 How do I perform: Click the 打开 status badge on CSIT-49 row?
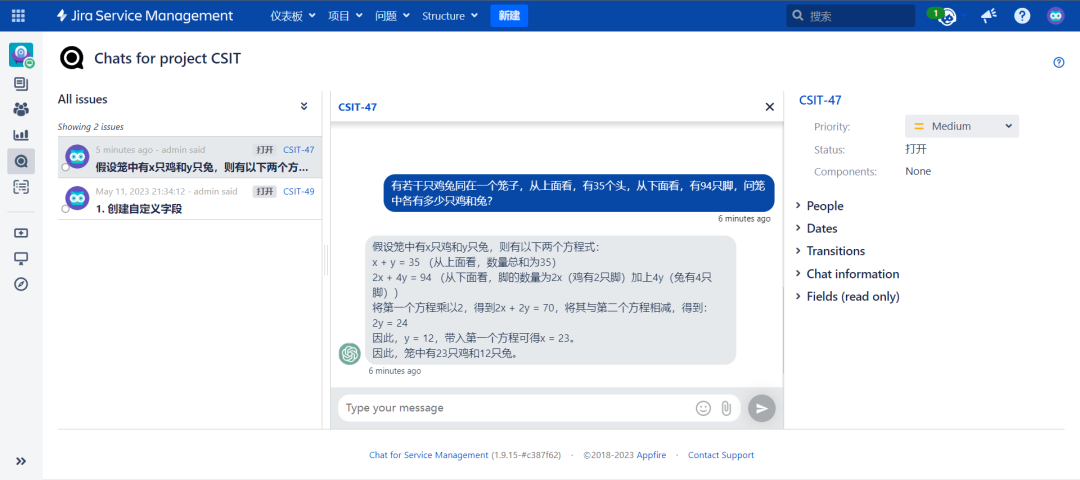[x=265, y=191]
